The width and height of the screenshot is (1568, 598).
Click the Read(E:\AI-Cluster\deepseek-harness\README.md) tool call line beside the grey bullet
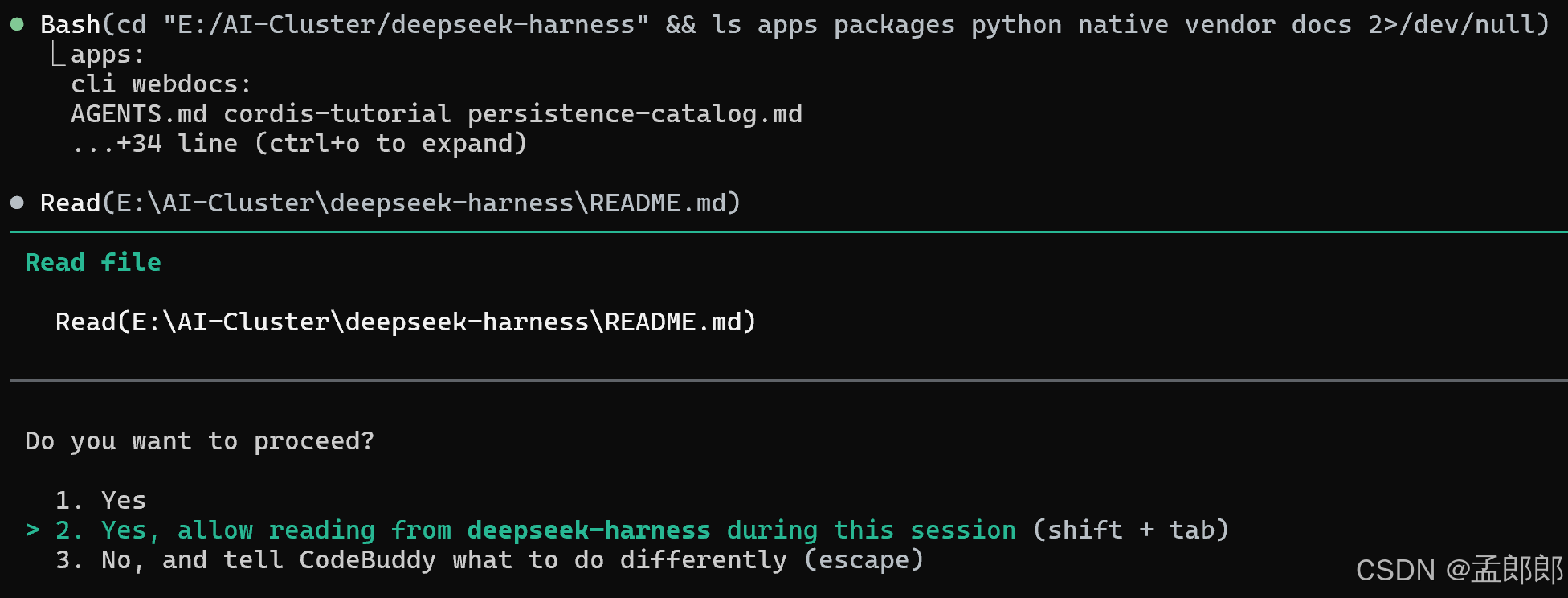pos(390,203)
